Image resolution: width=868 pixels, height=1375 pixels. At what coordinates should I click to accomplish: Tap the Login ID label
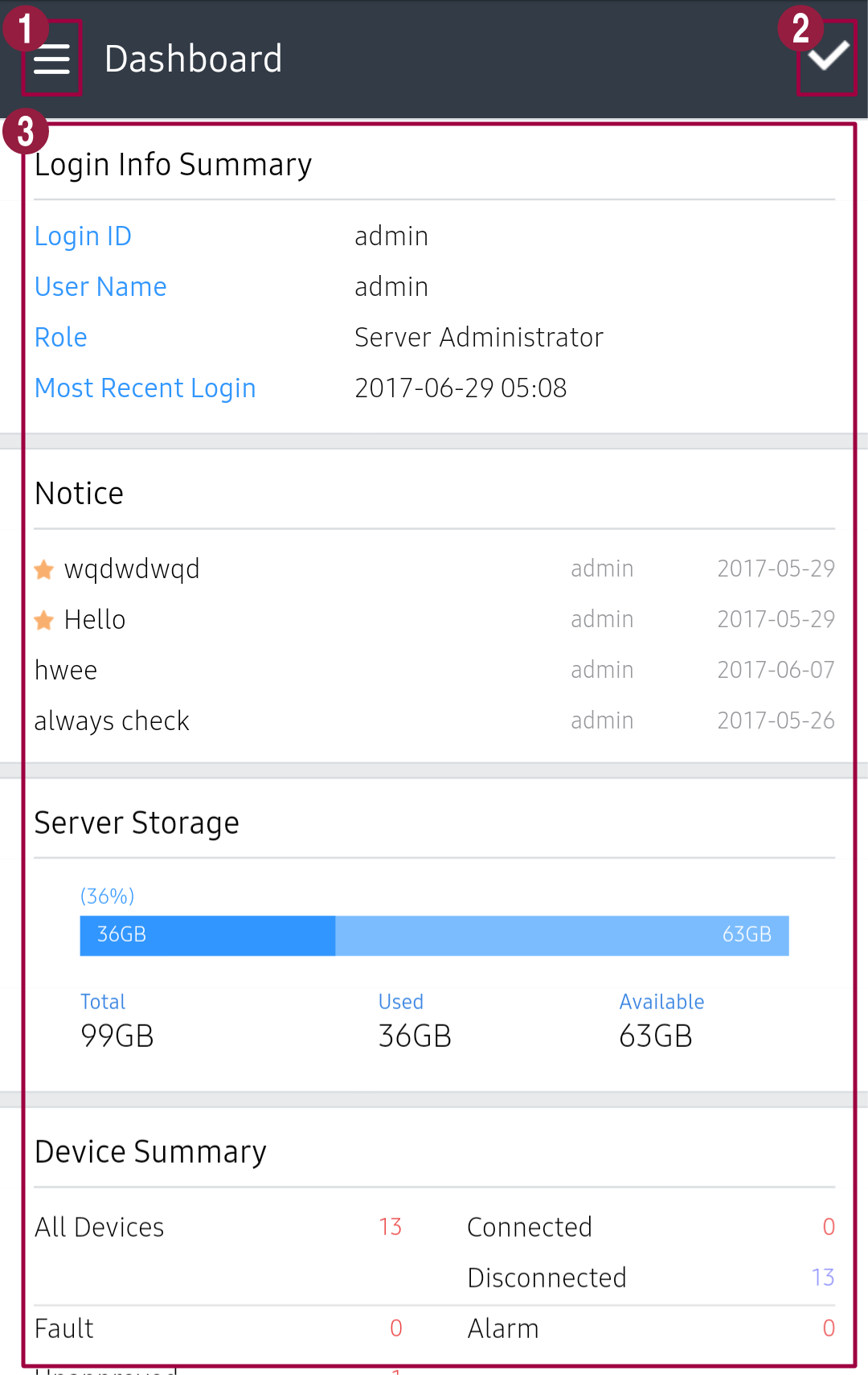pyautogui.click(x=83, y=236)
